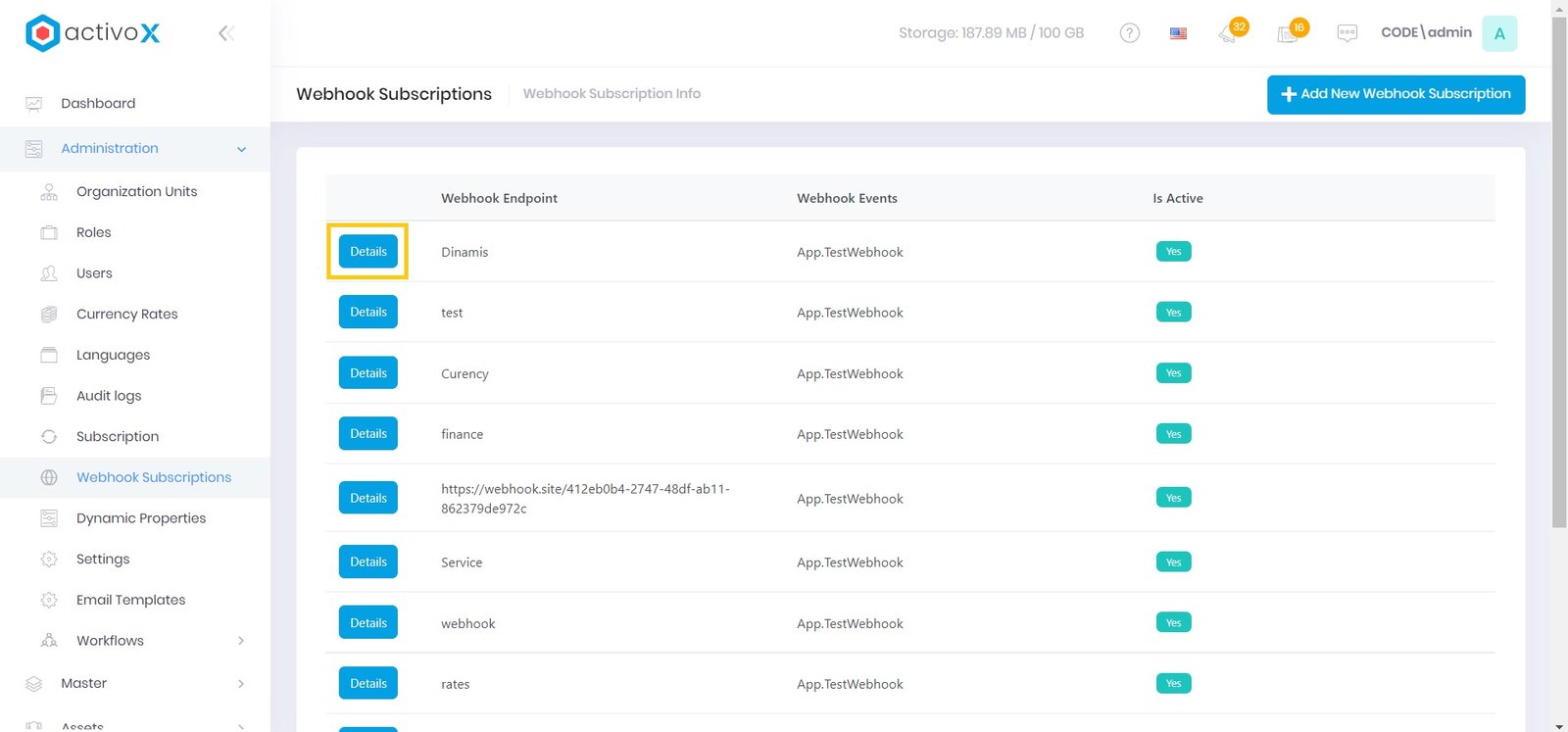Screen dimensions: 1568x732
Task: Click the Storage usage text
Action: (991, 33)
